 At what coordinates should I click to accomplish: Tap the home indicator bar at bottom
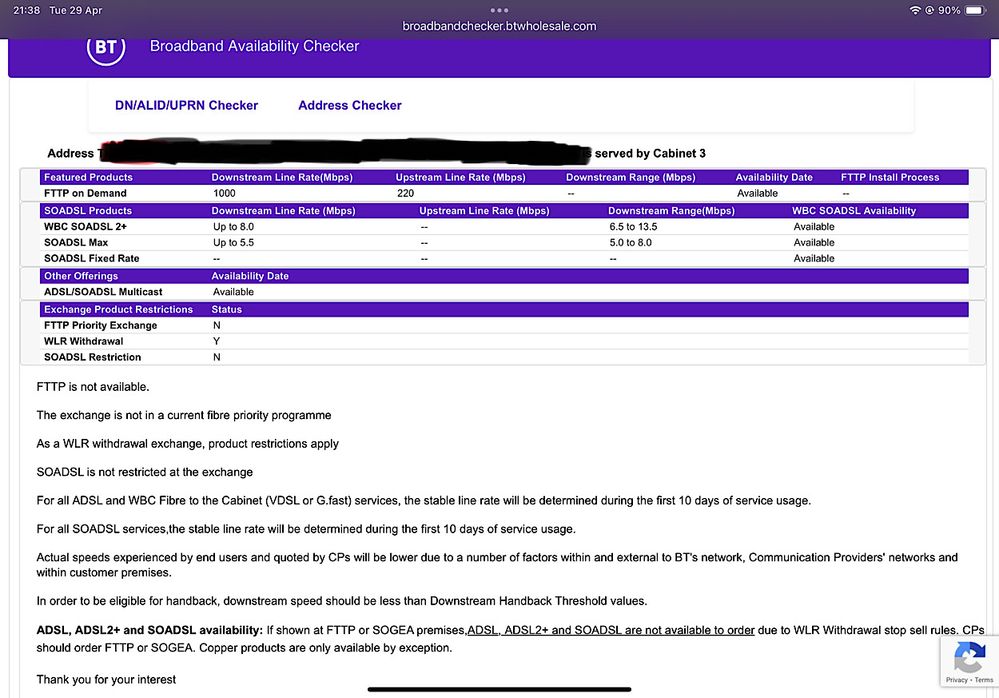[x=499, y=689]
